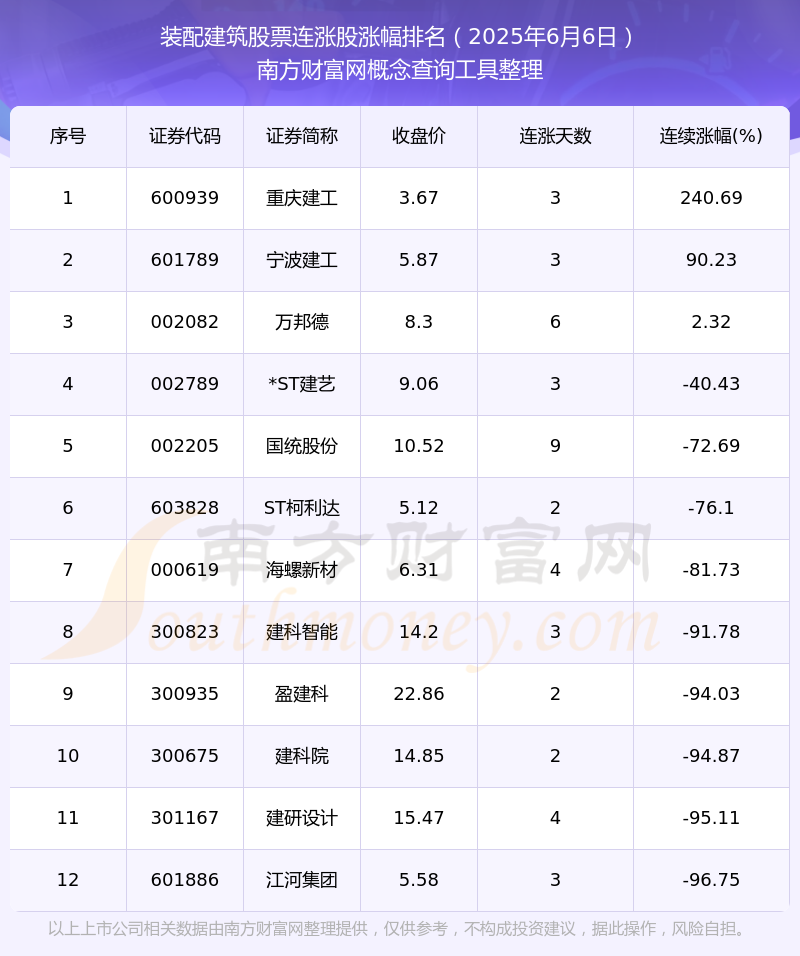This screenshot has width=800, height=956.
Task: Select stock code 300935
Action: point(185,694)
